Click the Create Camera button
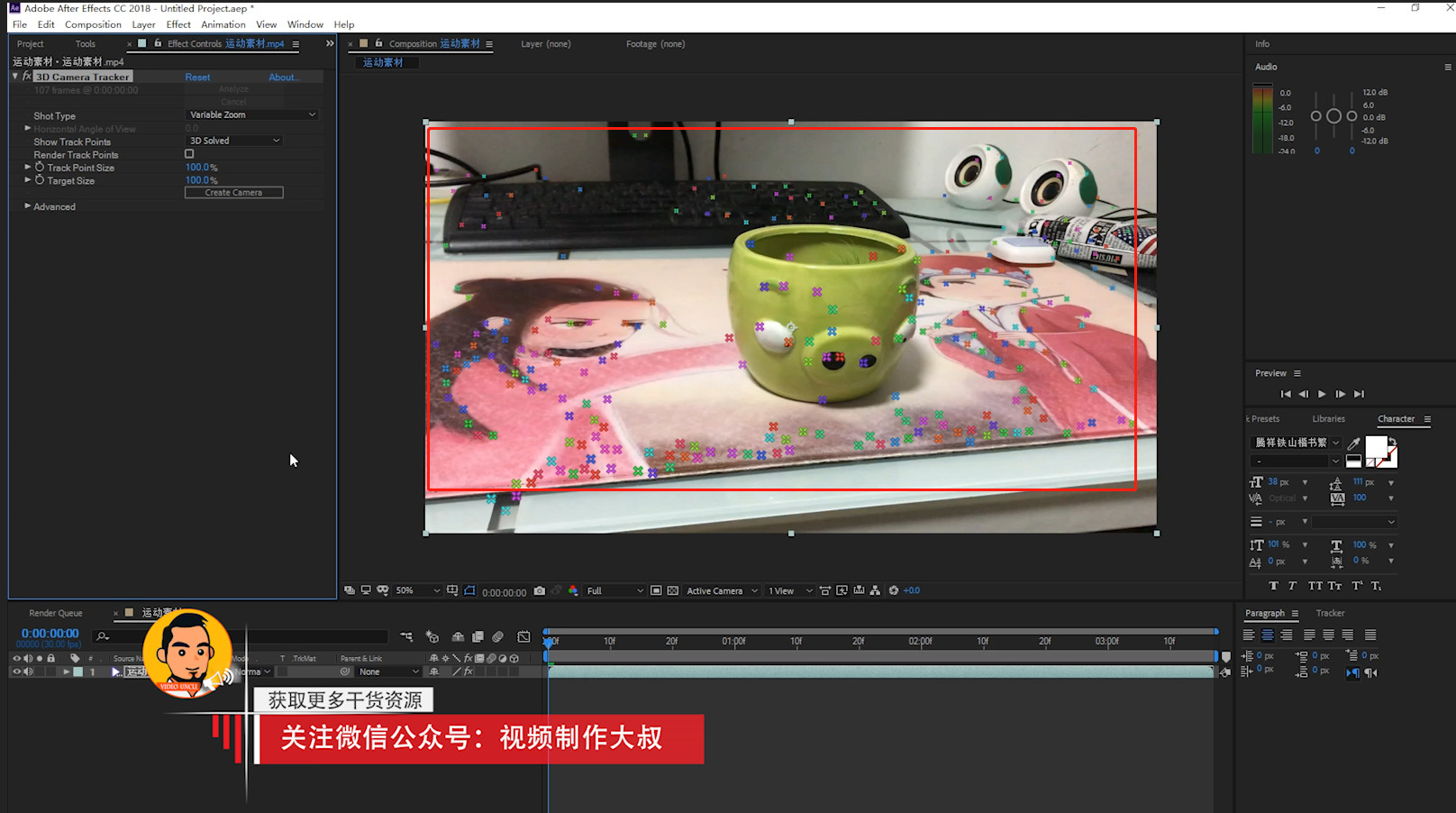Image resolution: width=1456 pixels, height=813 pixels. [234, 193]
